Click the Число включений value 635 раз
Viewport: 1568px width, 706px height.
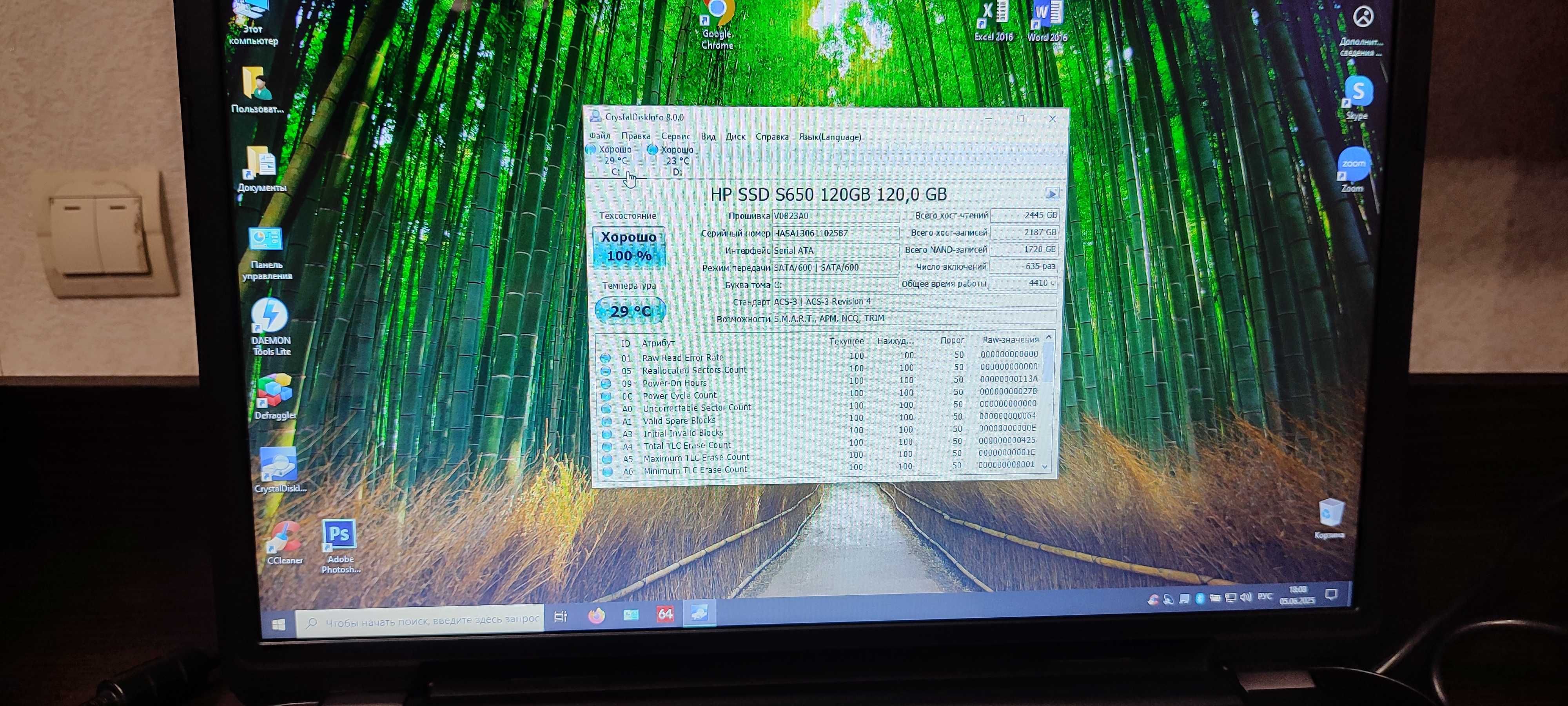pos(1024,266)
